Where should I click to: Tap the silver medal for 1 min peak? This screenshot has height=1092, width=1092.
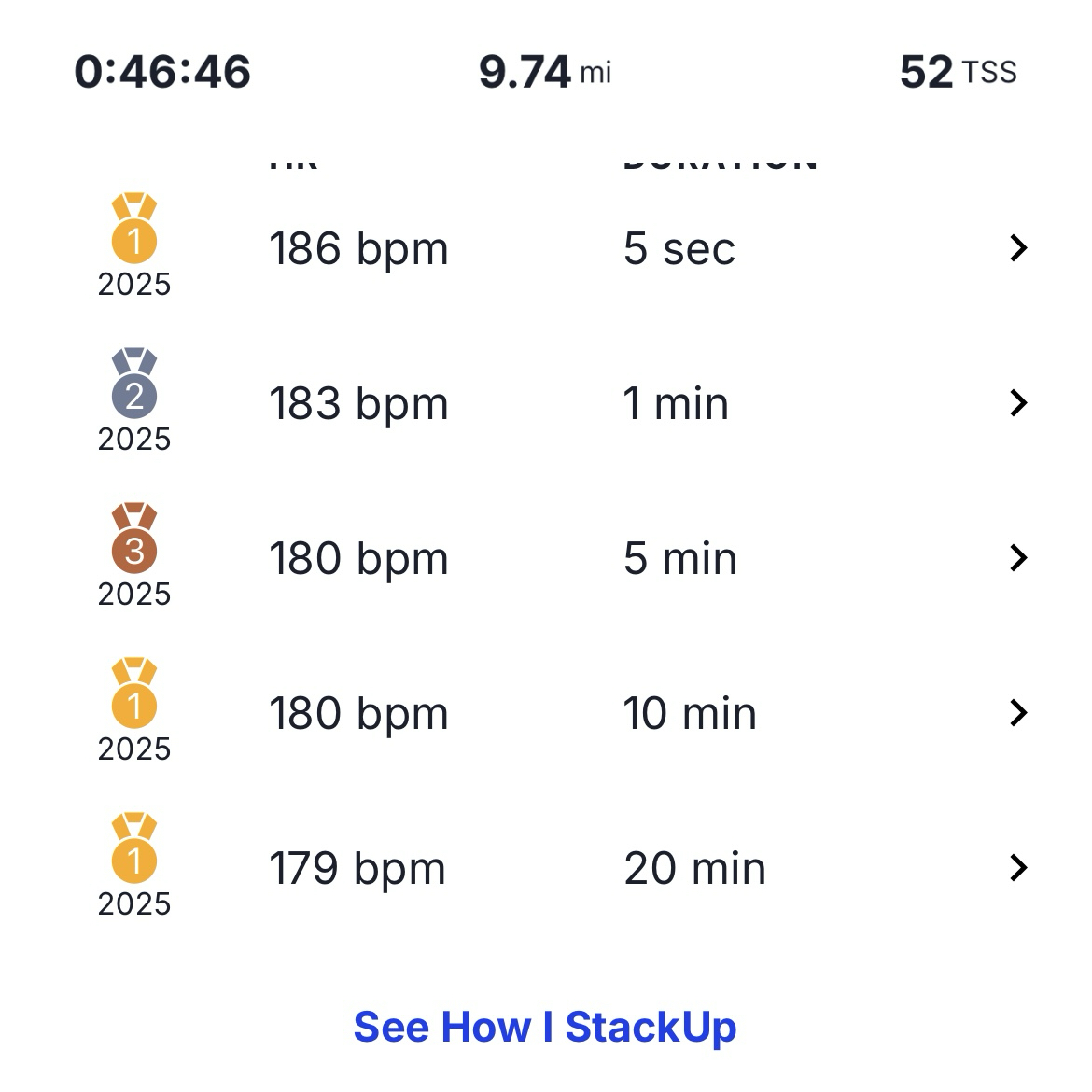(x=134, y=385)
